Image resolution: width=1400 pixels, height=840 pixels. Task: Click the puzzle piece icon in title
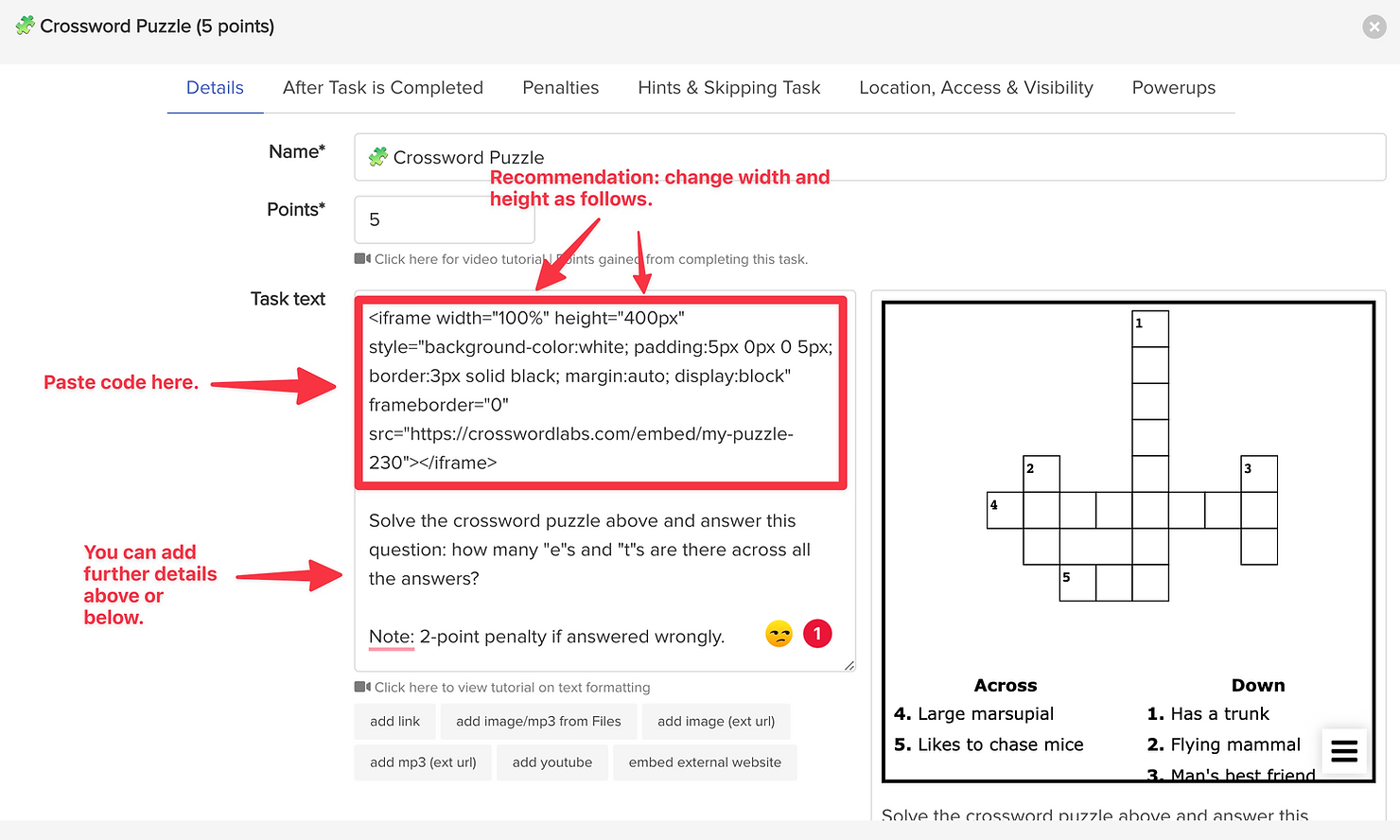(26, 26)
